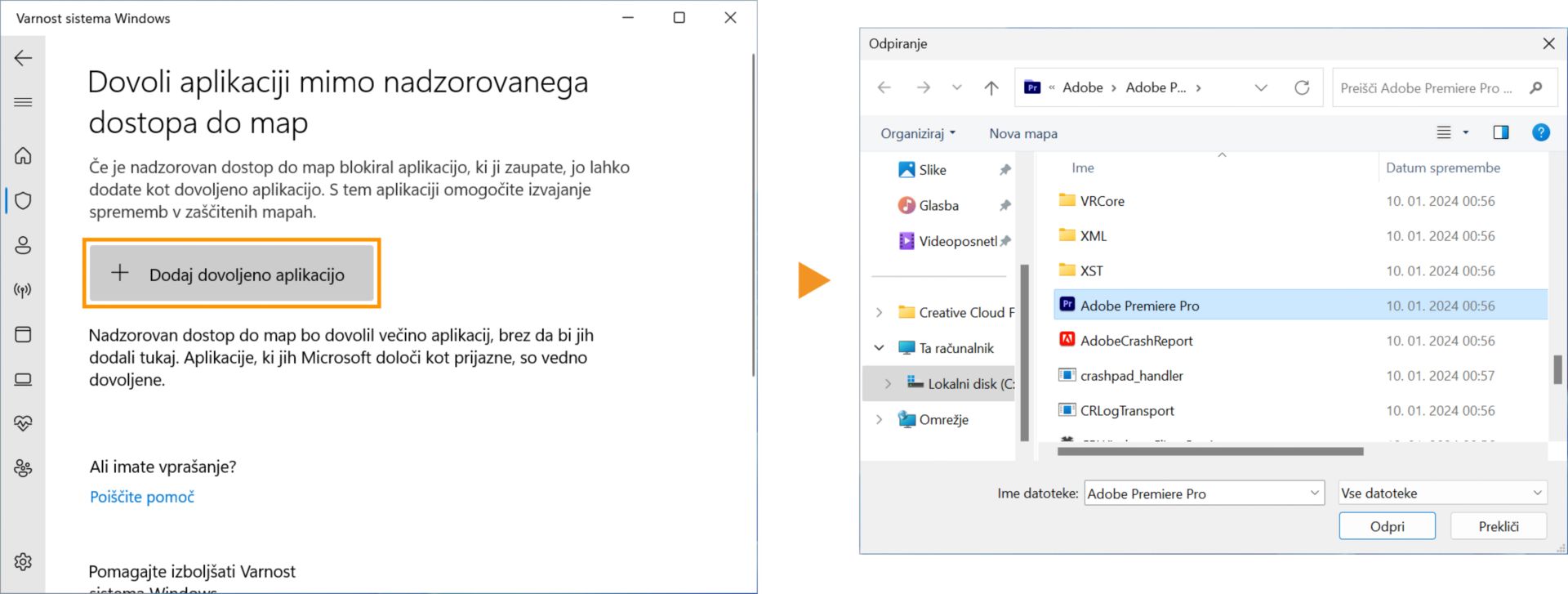Click Adobe P... breadcrumb segment
This screenshot has height=594, width=1568.
tap(1156, 87)
